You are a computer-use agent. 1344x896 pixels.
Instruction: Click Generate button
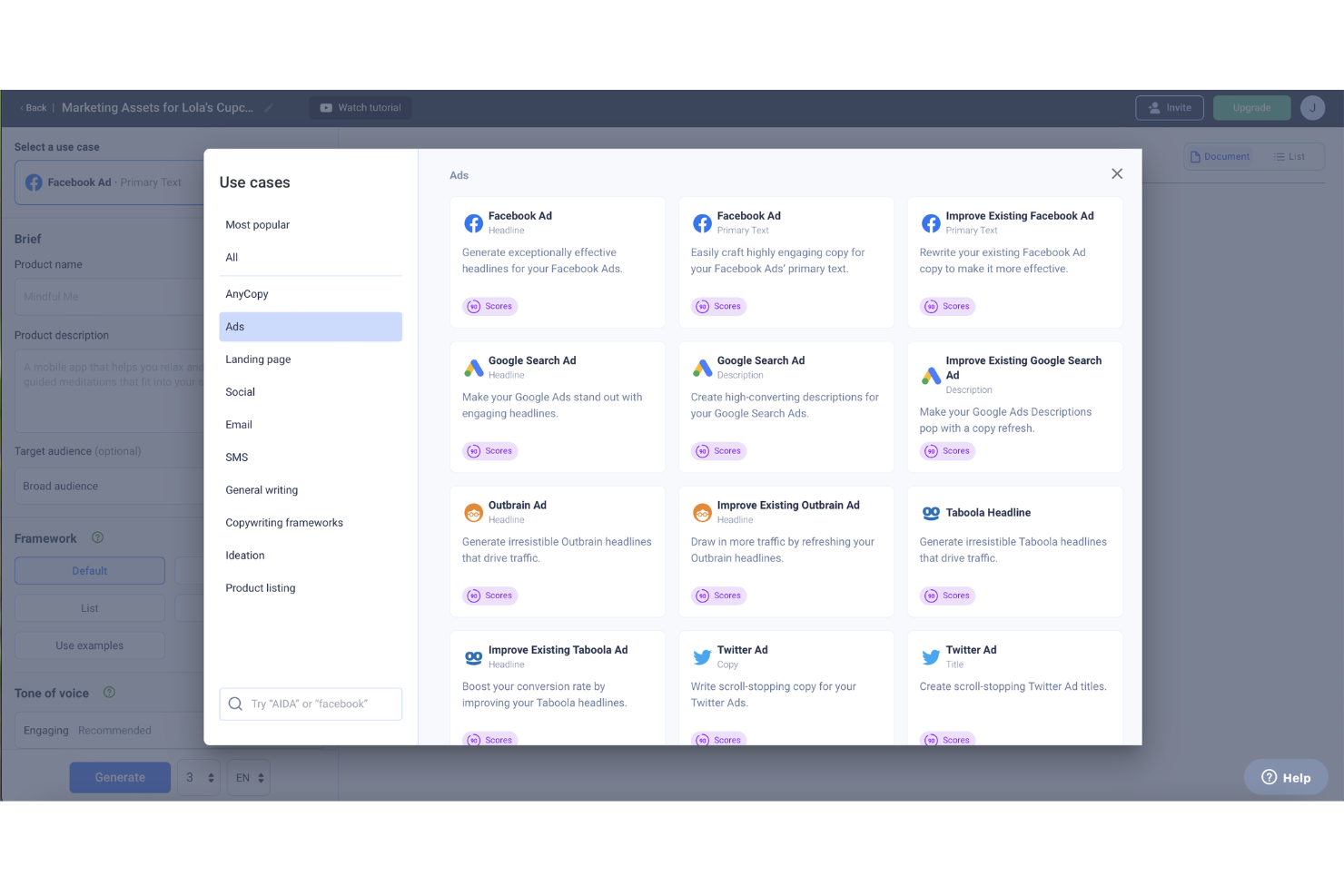coord(120,778)
